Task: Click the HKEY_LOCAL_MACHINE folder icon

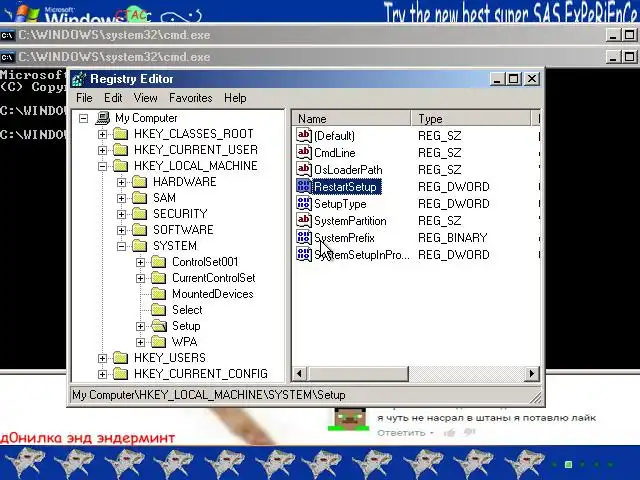Action: click(x=120, y=166)
